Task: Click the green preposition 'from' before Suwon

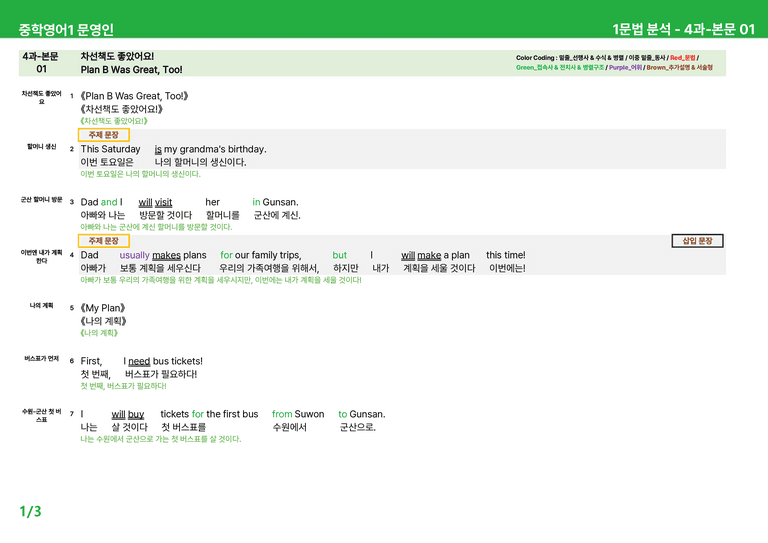Action: pyautogui.click(x=282, y=414)
